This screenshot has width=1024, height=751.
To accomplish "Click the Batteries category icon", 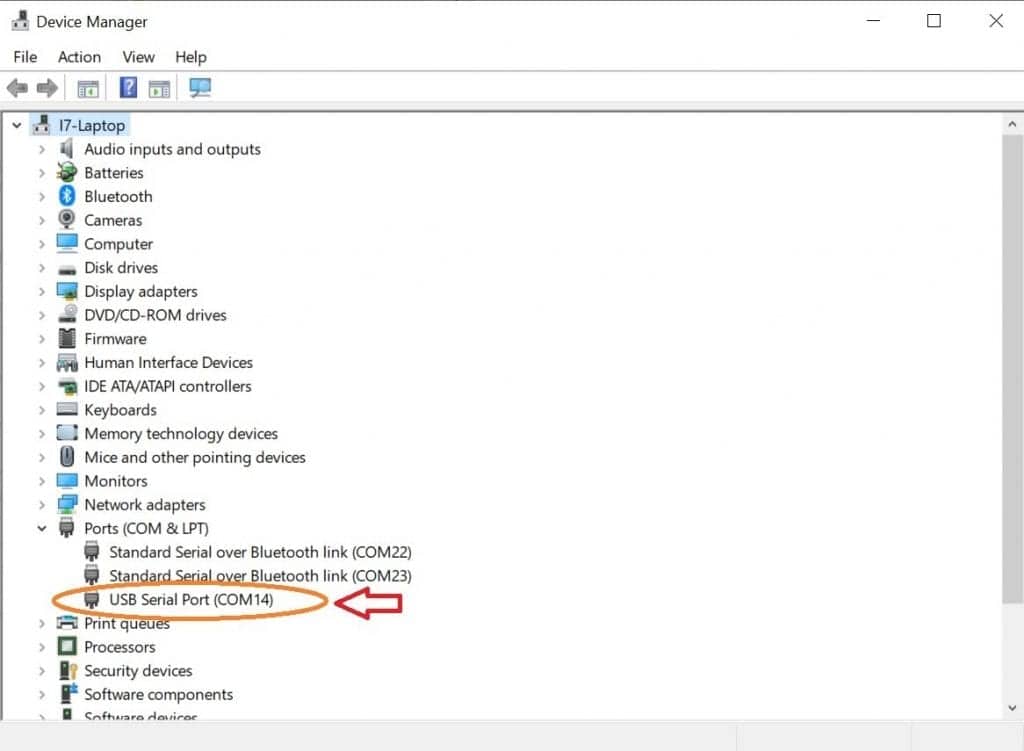I will pyautogui.click(x=67, y=172).
